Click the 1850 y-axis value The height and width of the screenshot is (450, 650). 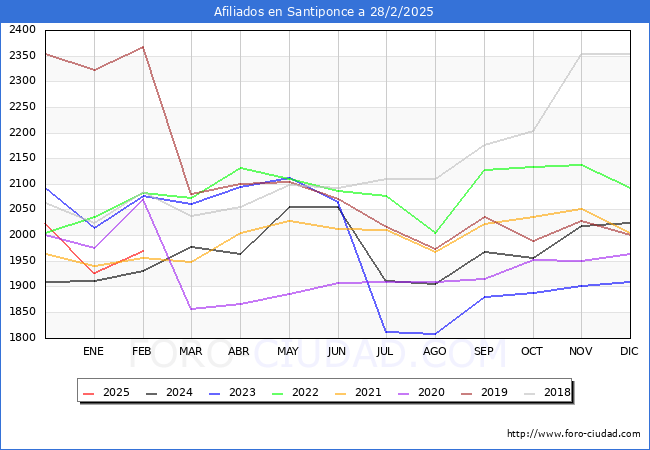point(22,312)
